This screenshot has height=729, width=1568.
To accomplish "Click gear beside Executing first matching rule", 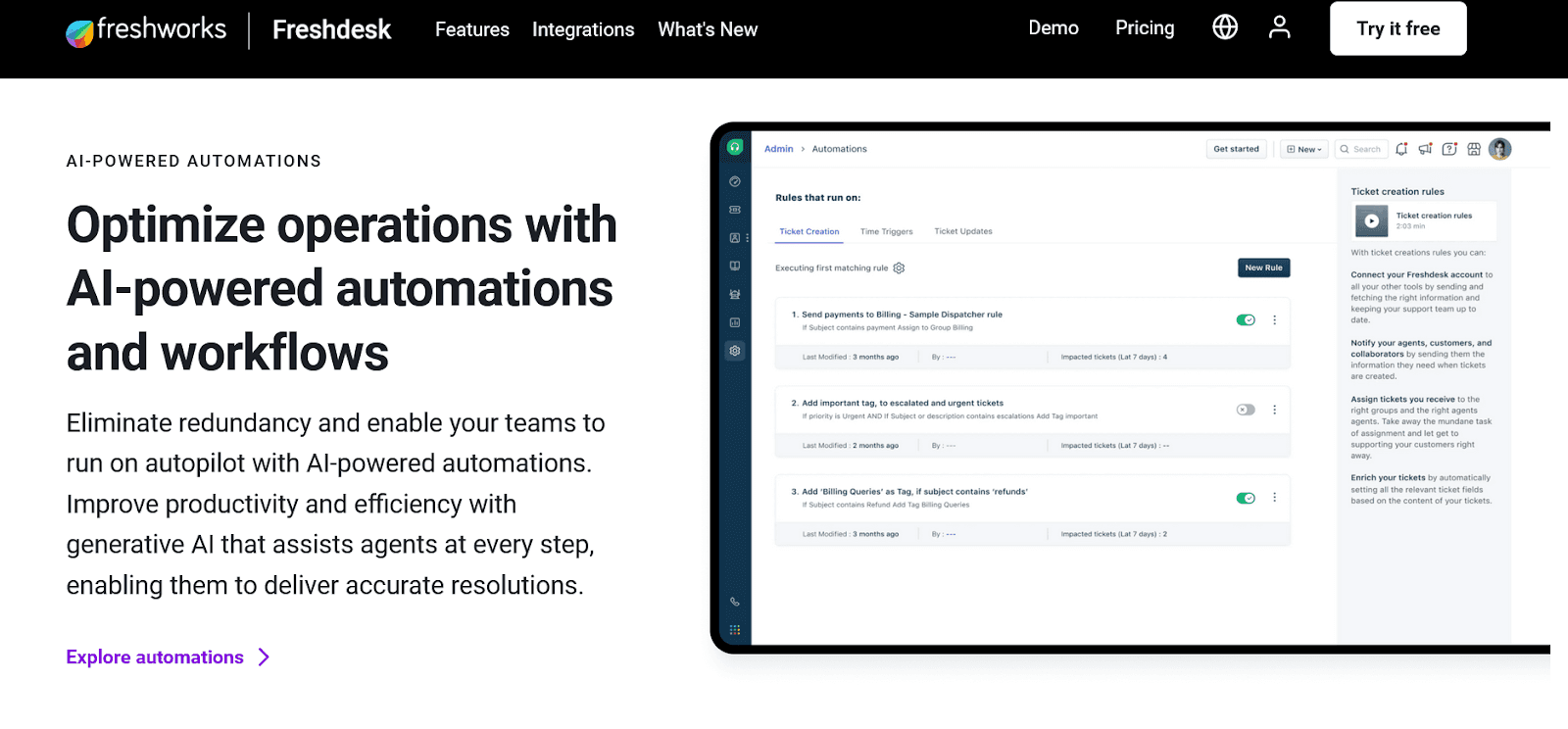I will pyautogui.click(x=899, y=268).
